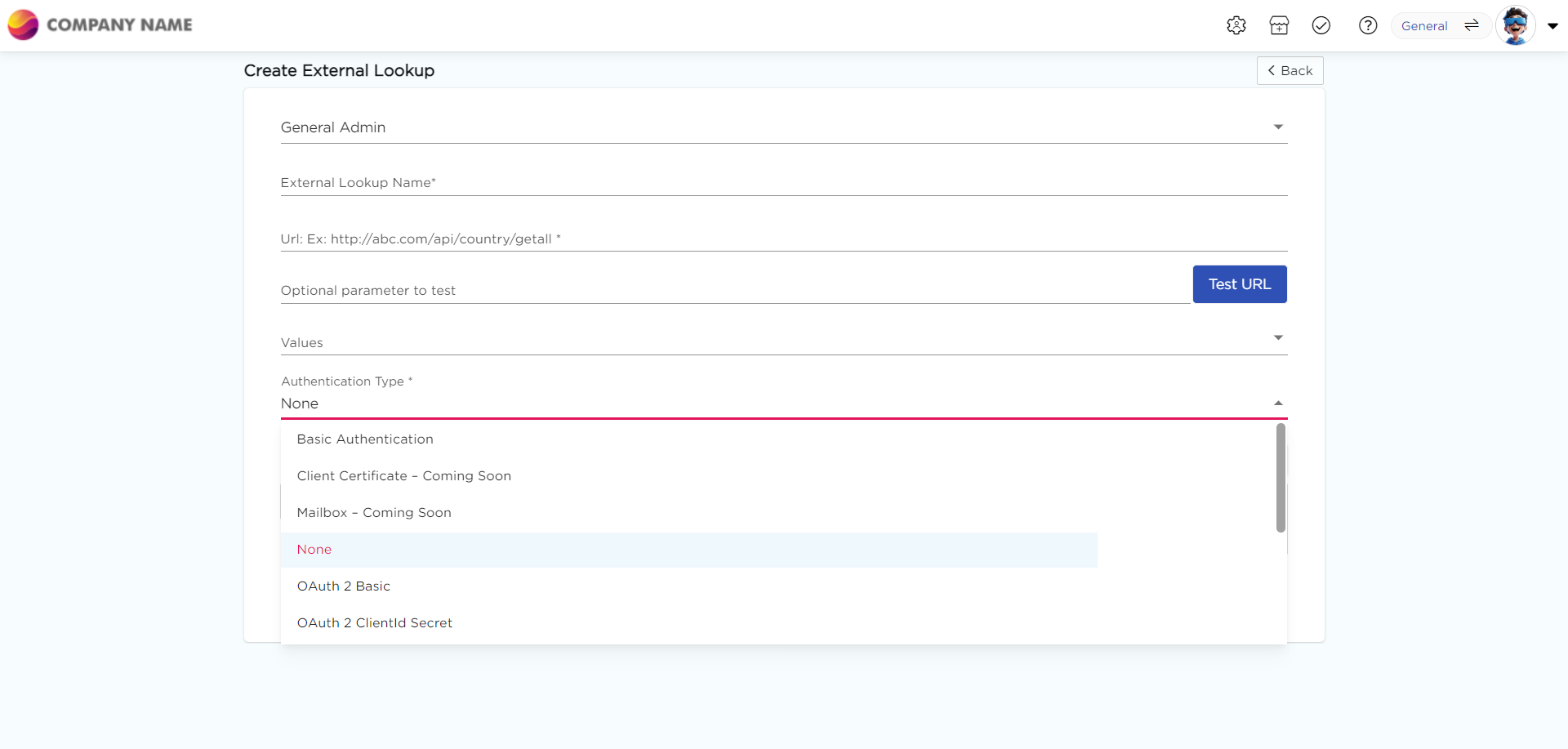Open the General Admin dropdown
Viewport: 1568px width, 749px height.
coord(783,127)
